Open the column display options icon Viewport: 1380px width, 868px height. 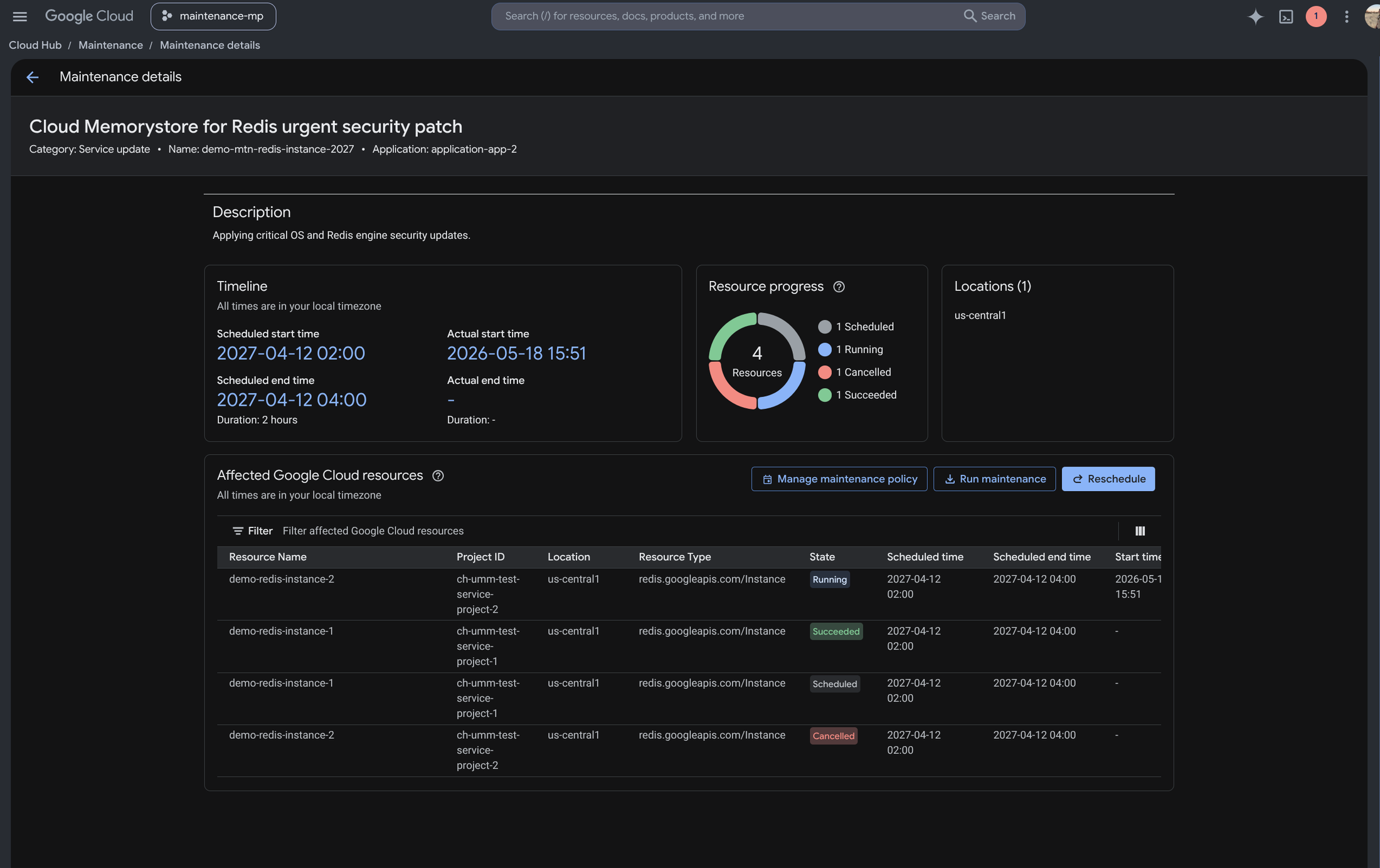coord(1140,531)
